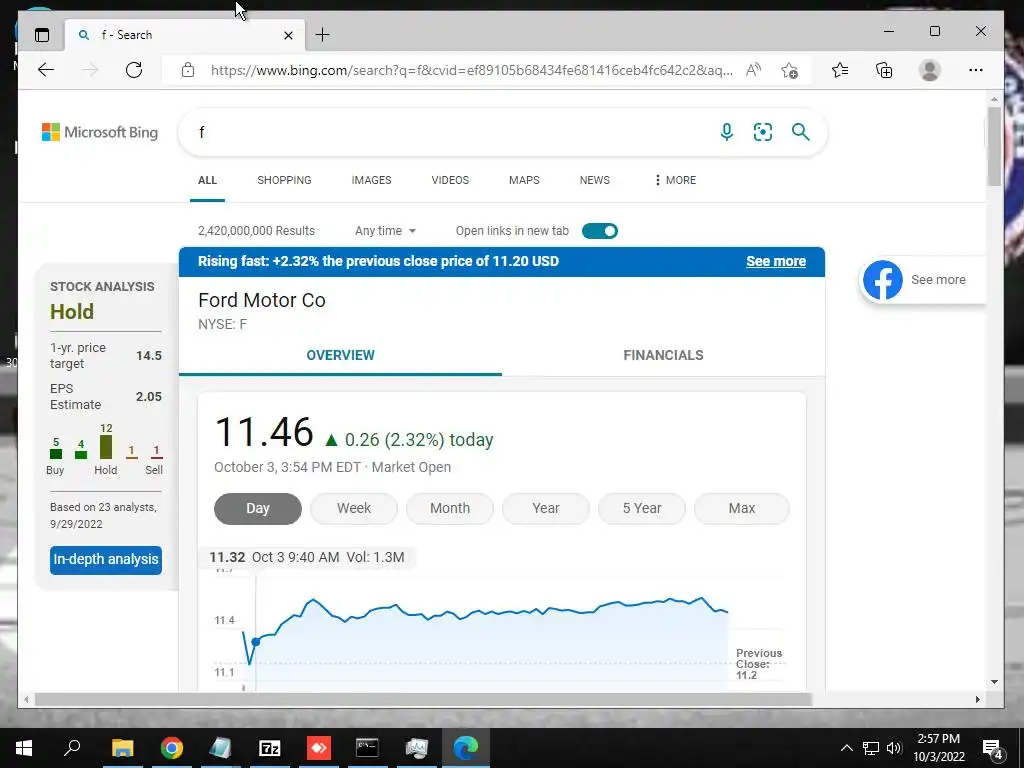Open visual search camera icon
The width and height of the screenshot is (1024, 768).
point(763,132)
